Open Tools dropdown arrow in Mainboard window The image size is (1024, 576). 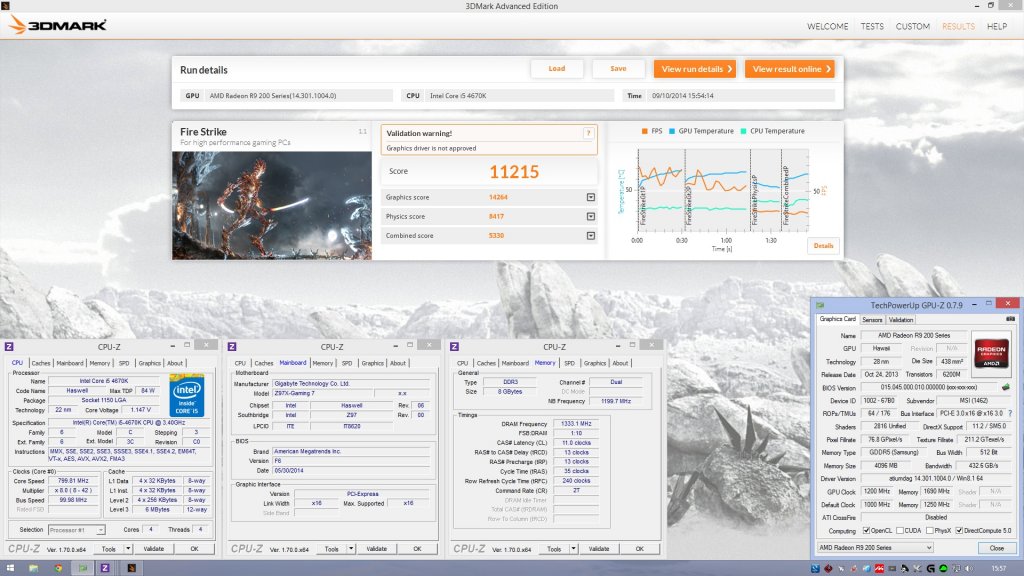[x=351, y=549]
